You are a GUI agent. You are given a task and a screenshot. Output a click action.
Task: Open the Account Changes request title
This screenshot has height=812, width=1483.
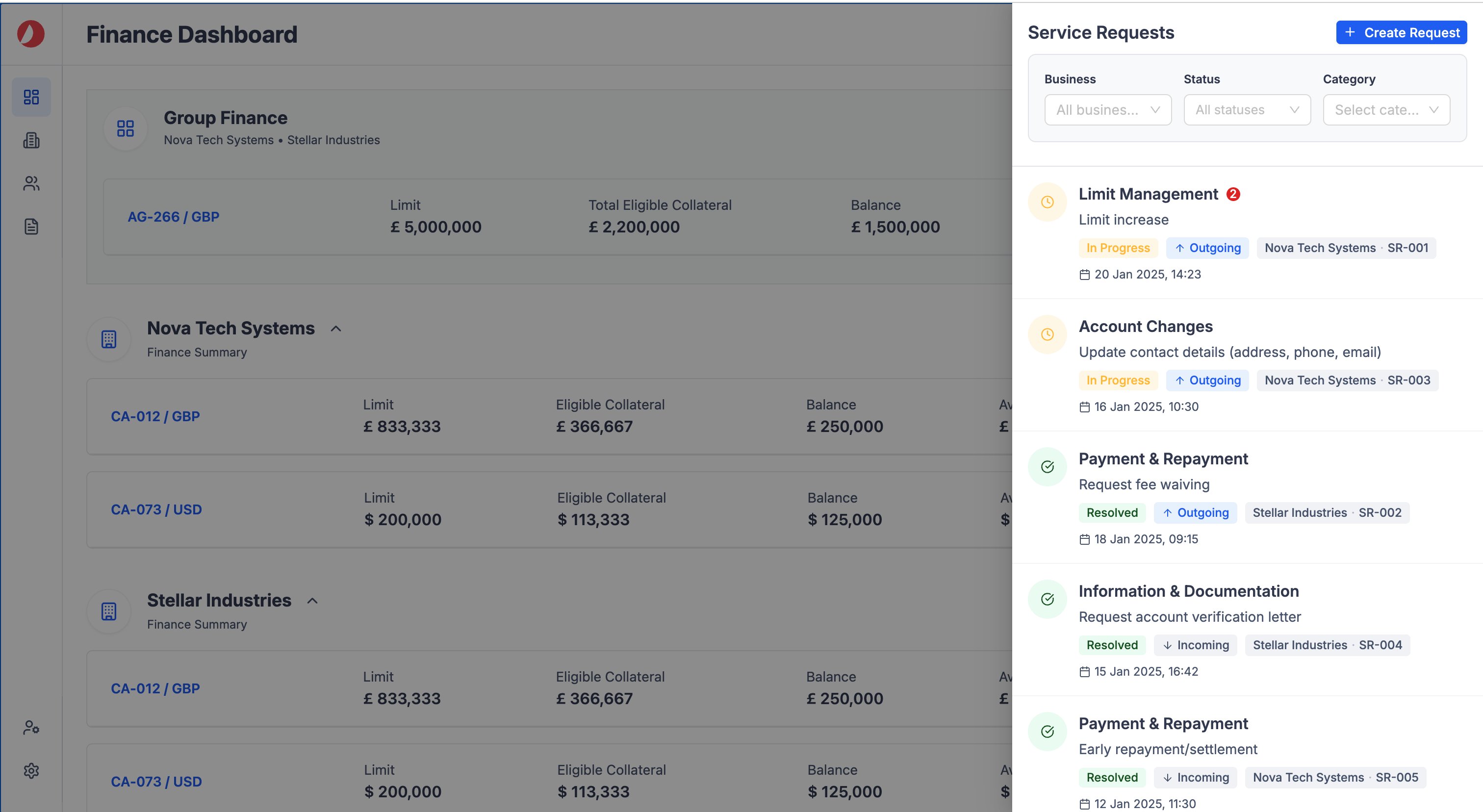1146,326
